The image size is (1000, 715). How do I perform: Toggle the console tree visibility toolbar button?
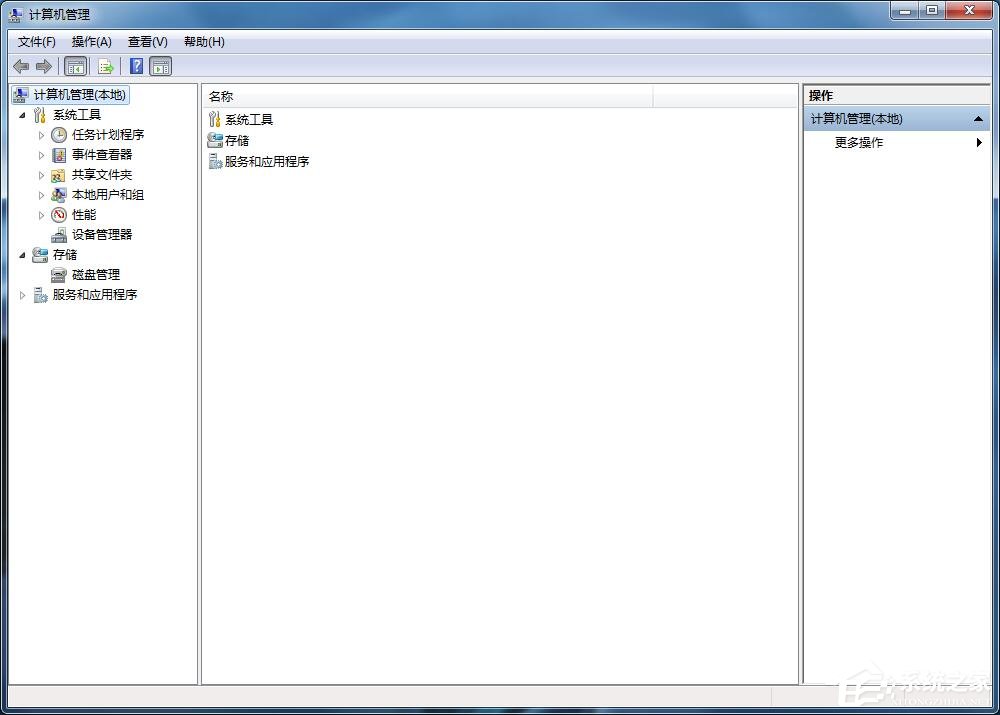[76, 66]
